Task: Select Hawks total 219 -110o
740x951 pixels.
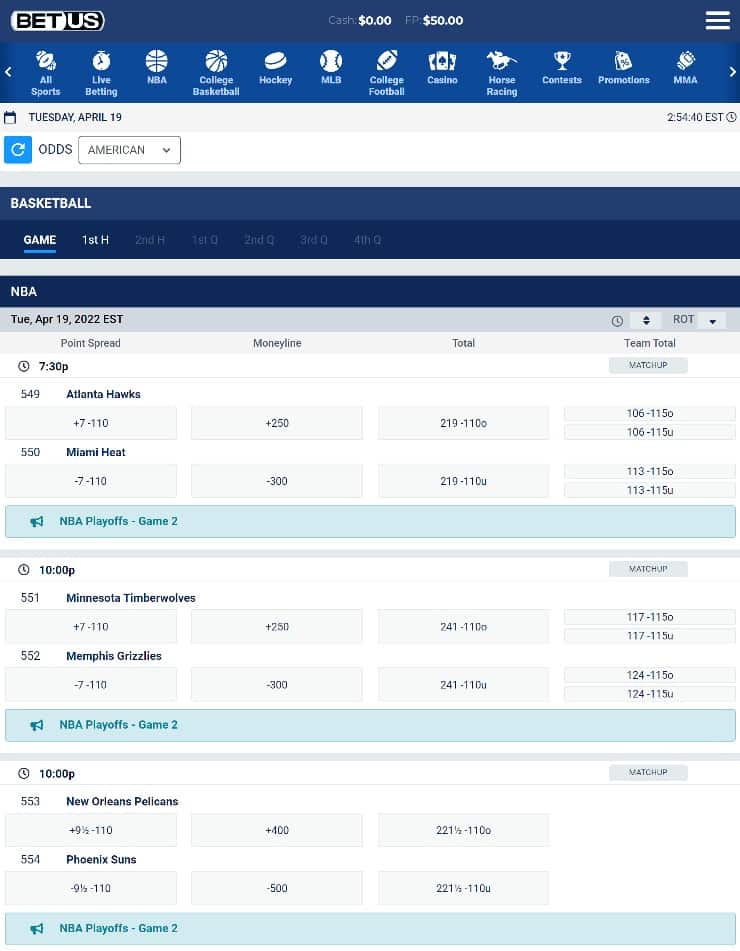Action: (x=463, y=423)
